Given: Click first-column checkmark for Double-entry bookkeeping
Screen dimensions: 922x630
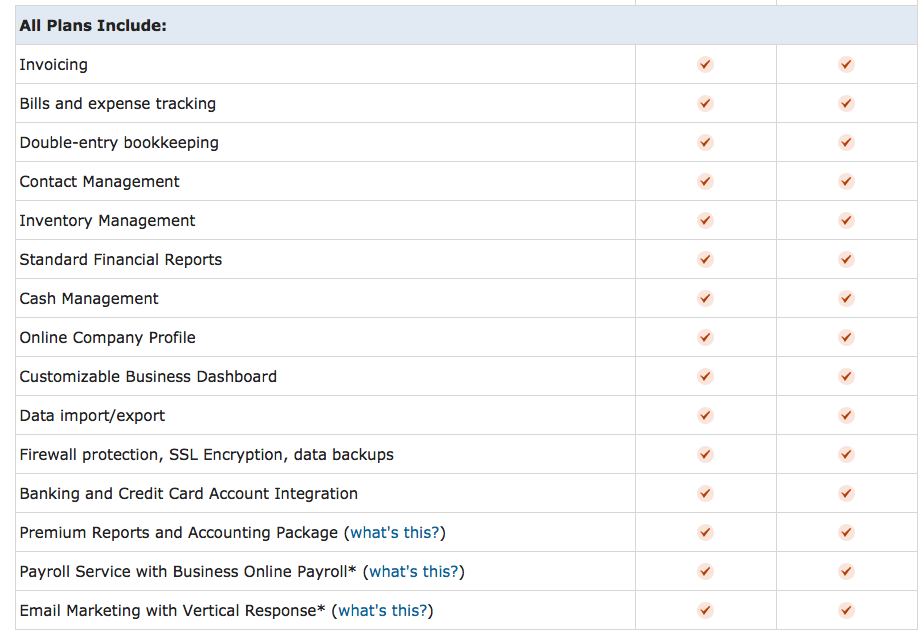Looking at the screenshot, I should point(705,142).
